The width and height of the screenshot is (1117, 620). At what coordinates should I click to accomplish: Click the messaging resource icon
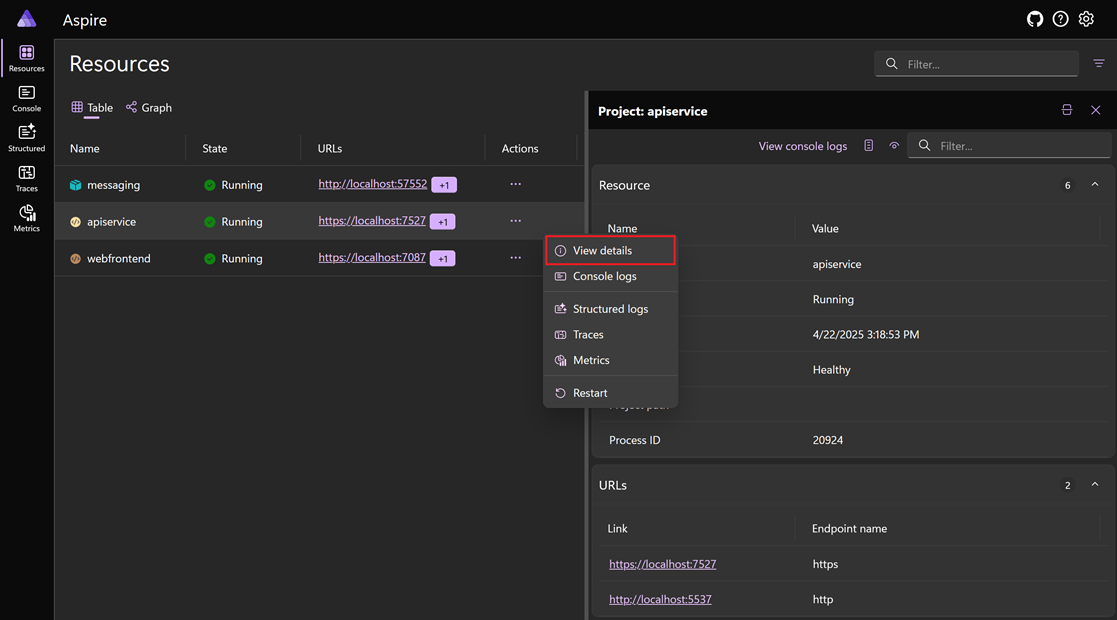[76, 185]
